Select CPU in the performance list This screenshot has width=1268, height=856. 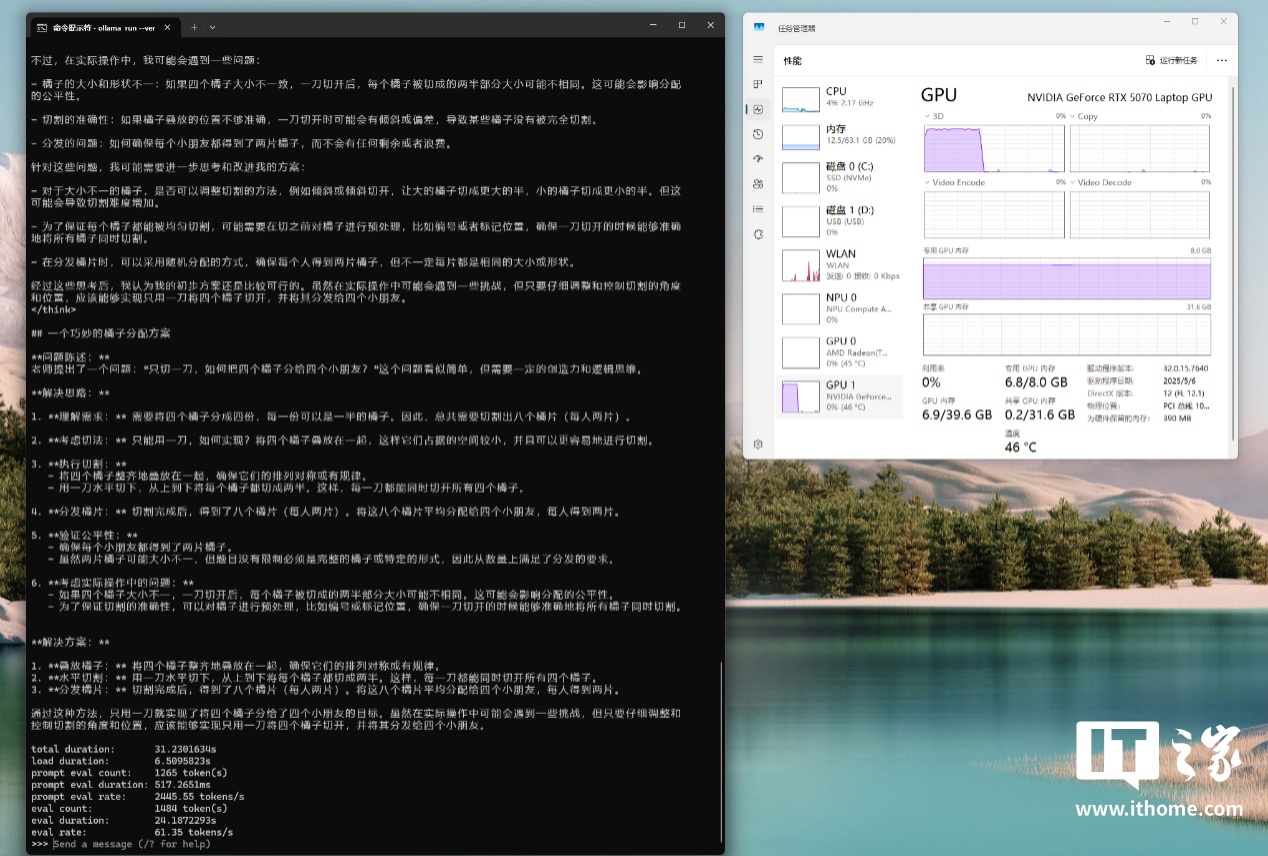(841, 97)
